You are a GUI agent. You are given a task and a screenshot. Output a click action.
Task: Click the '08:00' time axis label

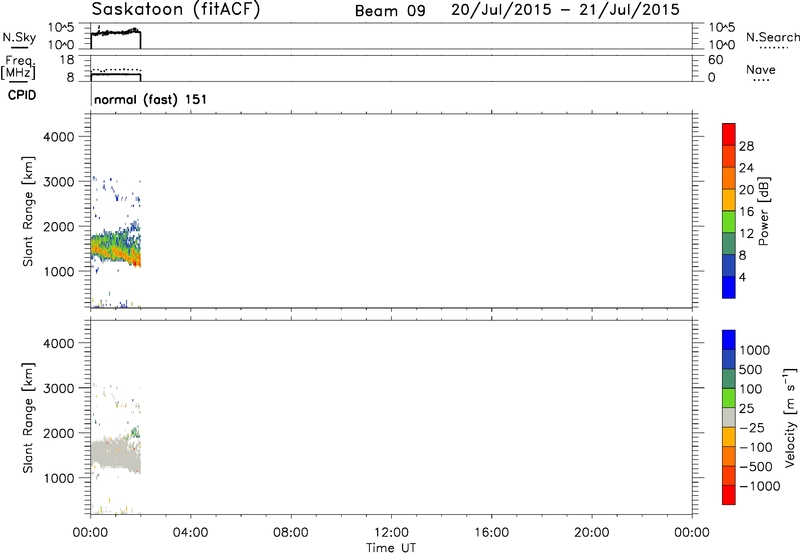(x=291, y=533)
